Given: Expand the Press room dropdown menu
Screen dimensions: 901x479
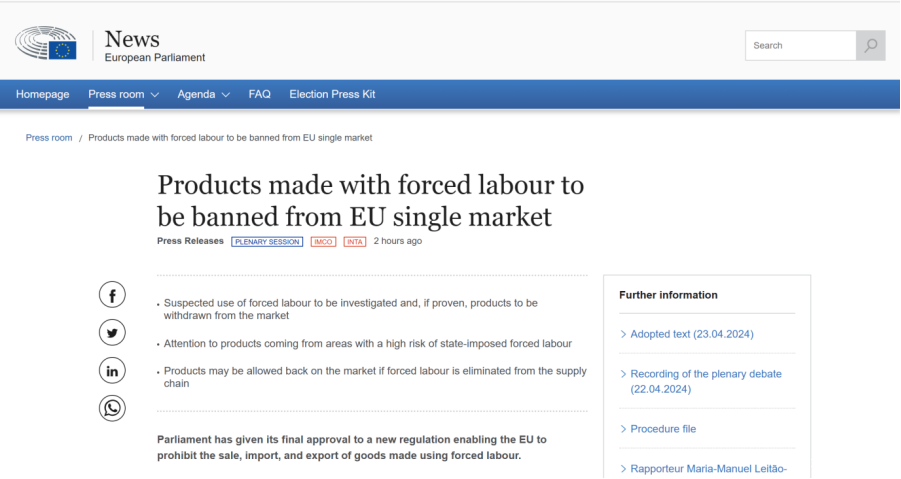Looking at the screenshot, I should pos(123,95).
